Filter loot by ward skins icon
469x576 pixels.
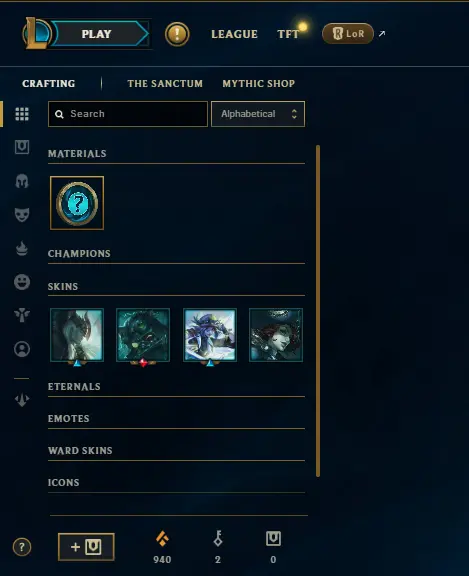(x=22, y=315)
